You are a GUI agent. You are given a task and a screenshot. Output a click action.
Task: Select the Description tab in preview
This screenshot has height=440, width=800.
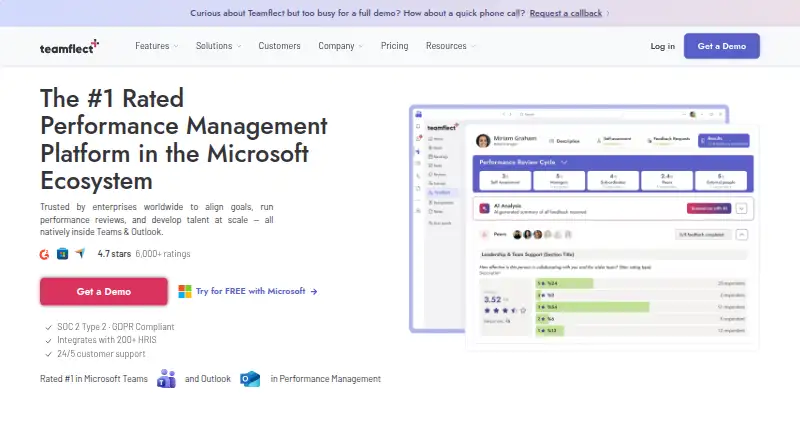[564, 141]
